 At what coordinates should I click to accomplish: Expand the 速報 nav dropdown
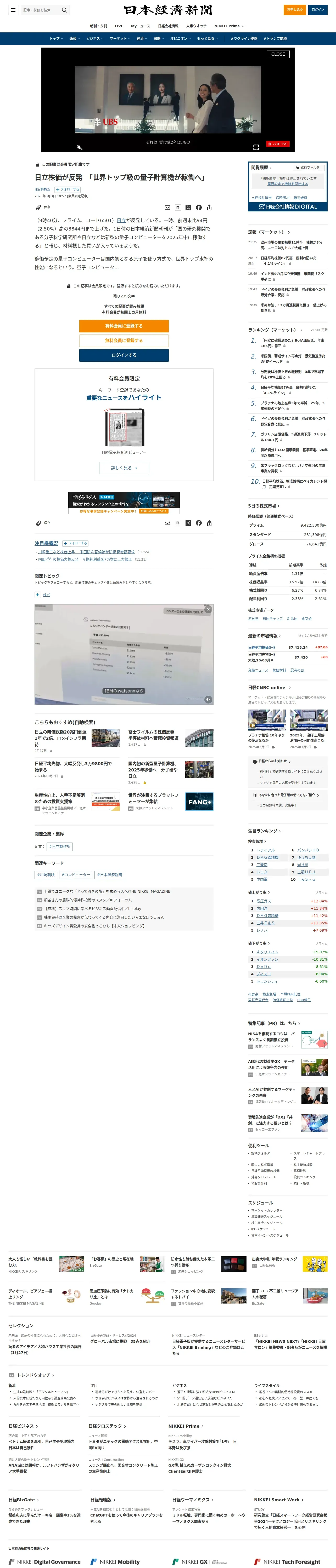(74, 38)
